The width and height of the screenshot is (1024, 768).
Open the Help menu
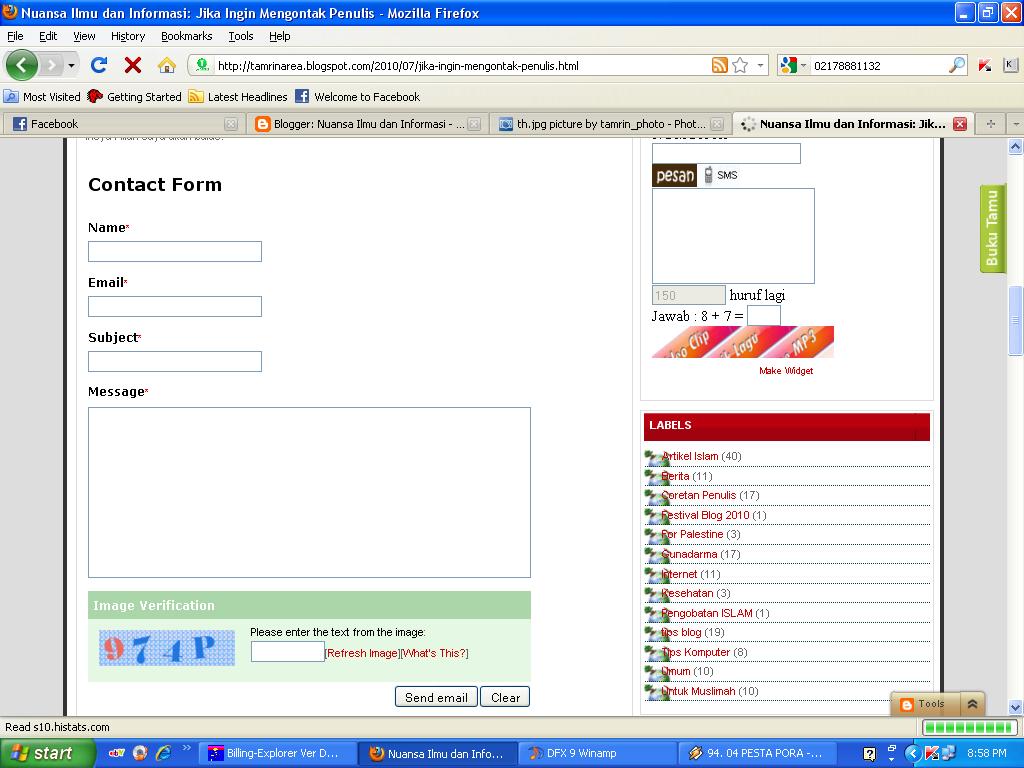tap(280, 36)
